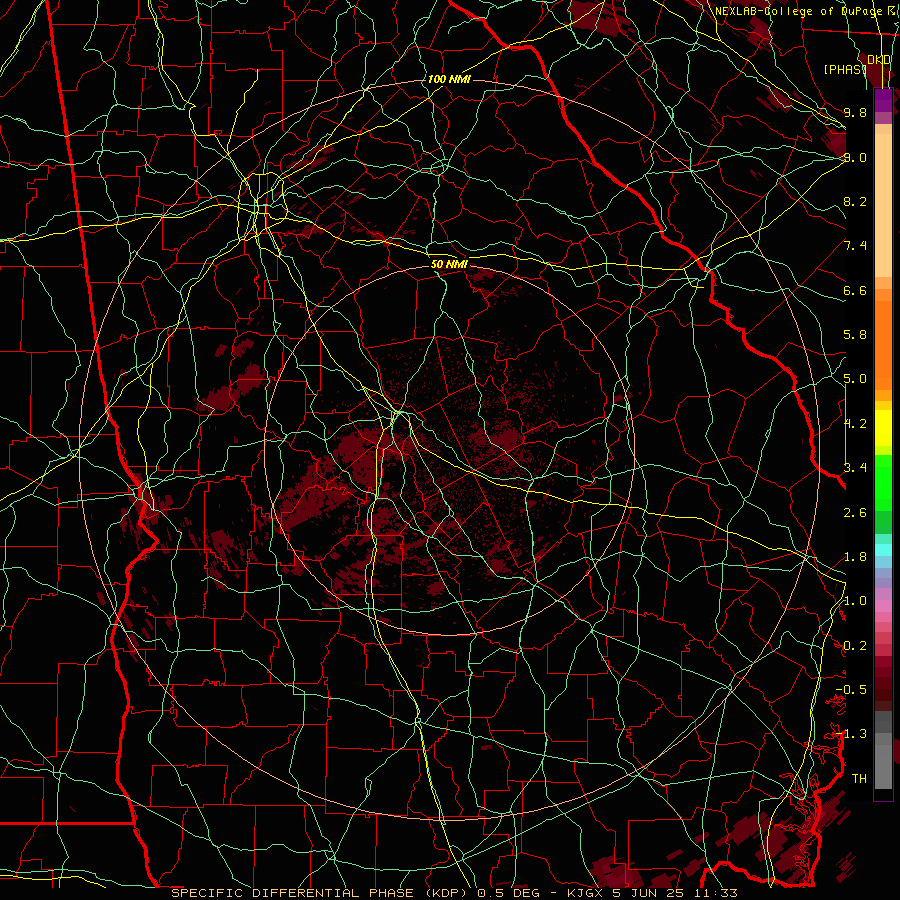The image size is (900, 900).
Task: Click the 9.0 value on color scale
Action: (x=855, y=157)
